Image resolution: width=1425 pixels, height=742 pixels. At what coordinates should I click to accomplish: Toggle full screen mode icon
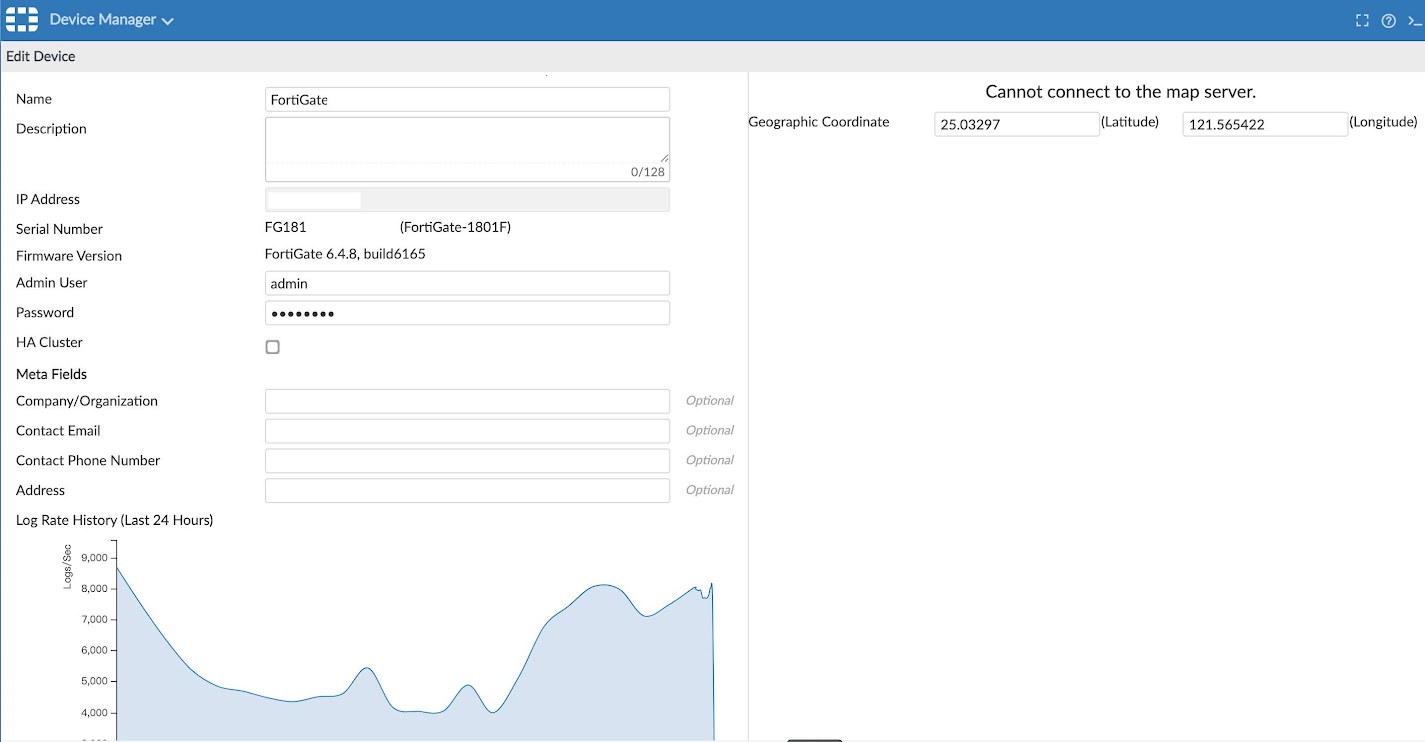pos(1362,20)
